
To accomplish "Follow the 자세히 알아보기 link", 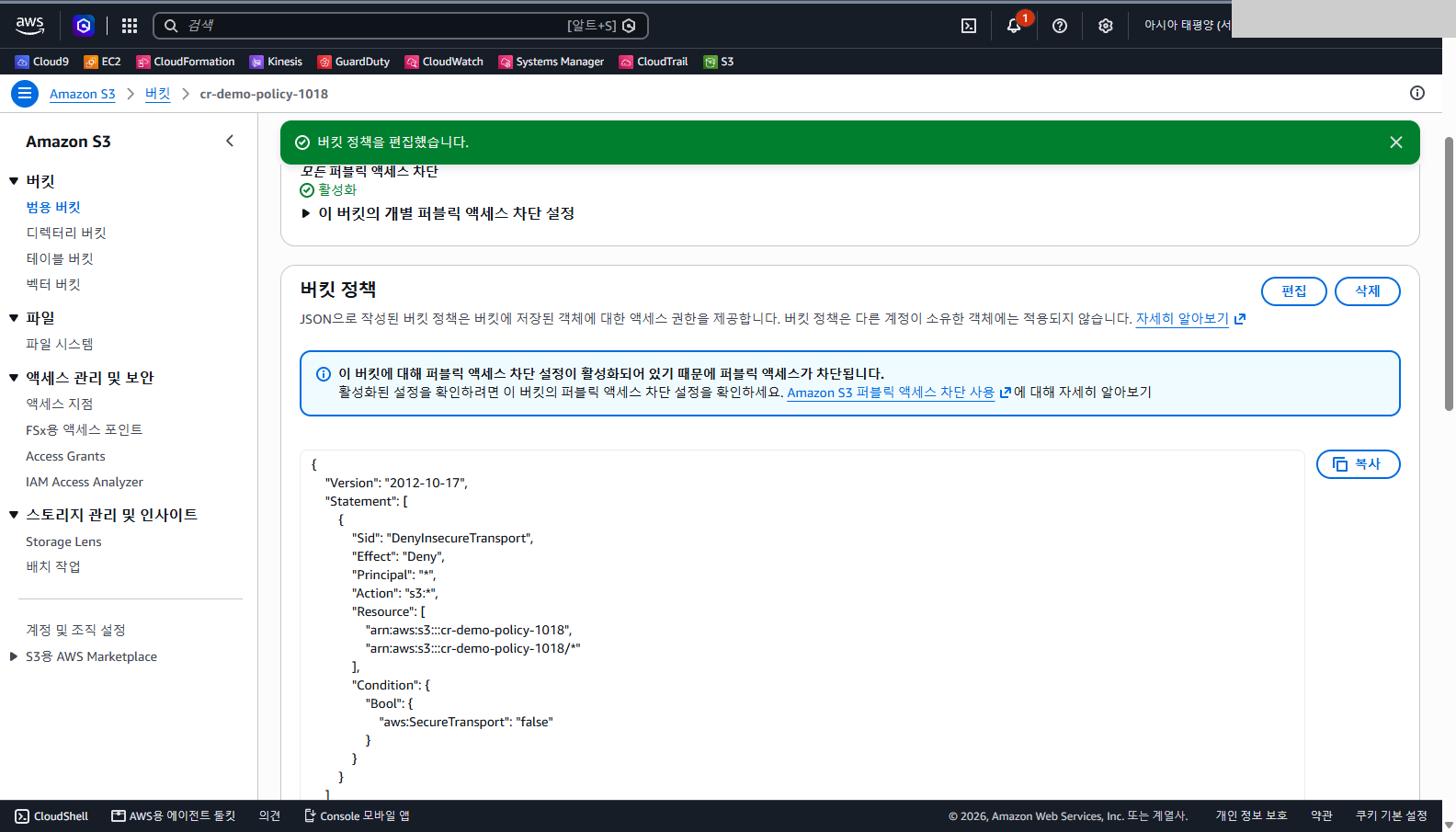I will 1182,319.
